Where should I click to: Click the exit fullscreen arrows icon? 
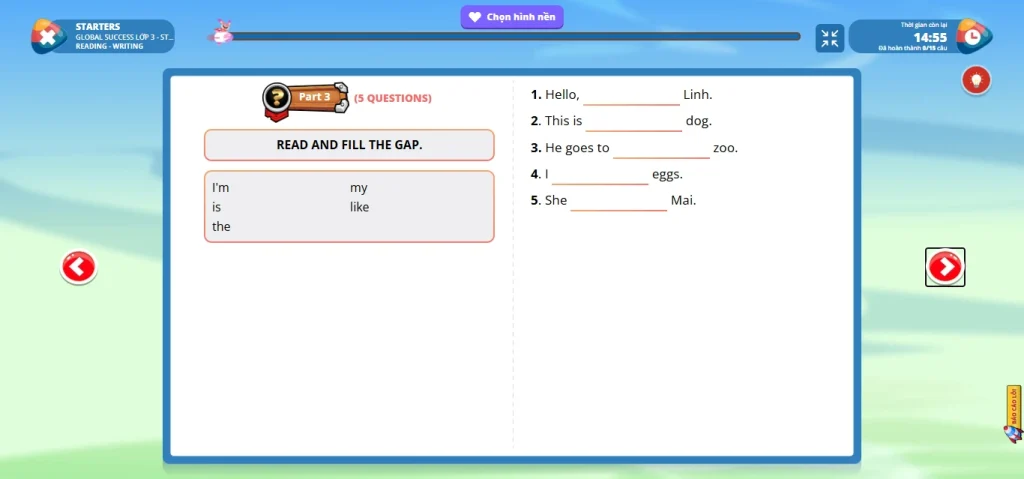click(x=829, y=38)
